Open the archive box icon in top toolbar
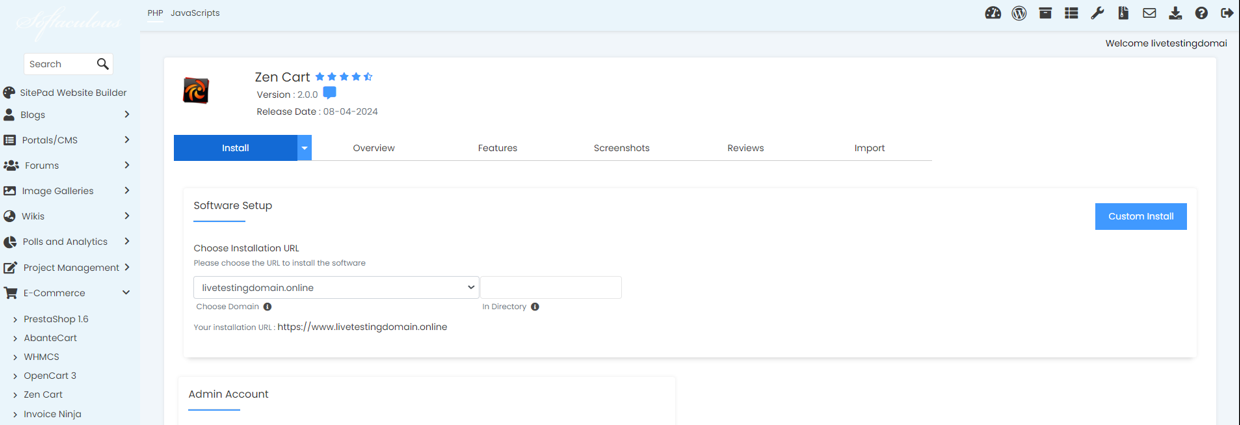 (x=1045, y=13)
